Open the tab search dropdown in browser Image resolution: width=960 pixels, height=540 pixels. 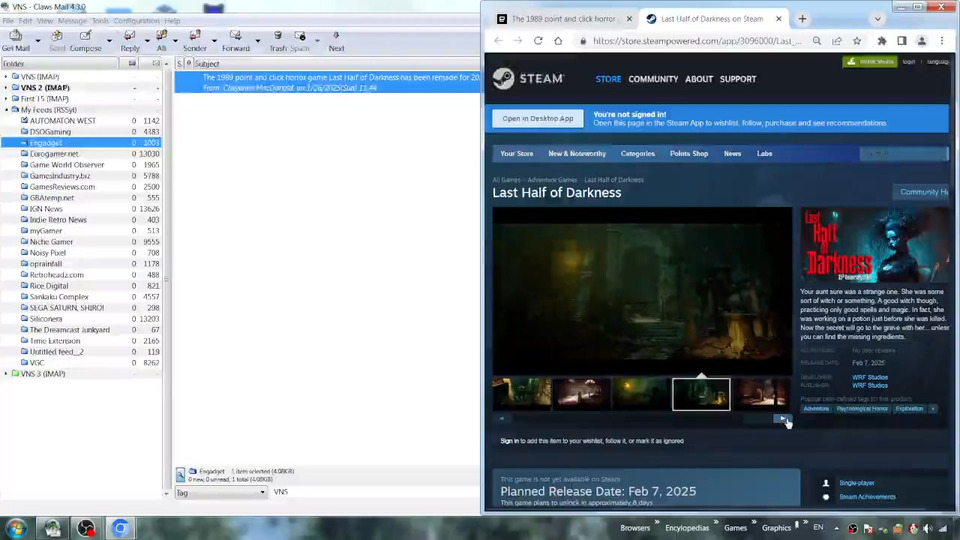[877, 19]
